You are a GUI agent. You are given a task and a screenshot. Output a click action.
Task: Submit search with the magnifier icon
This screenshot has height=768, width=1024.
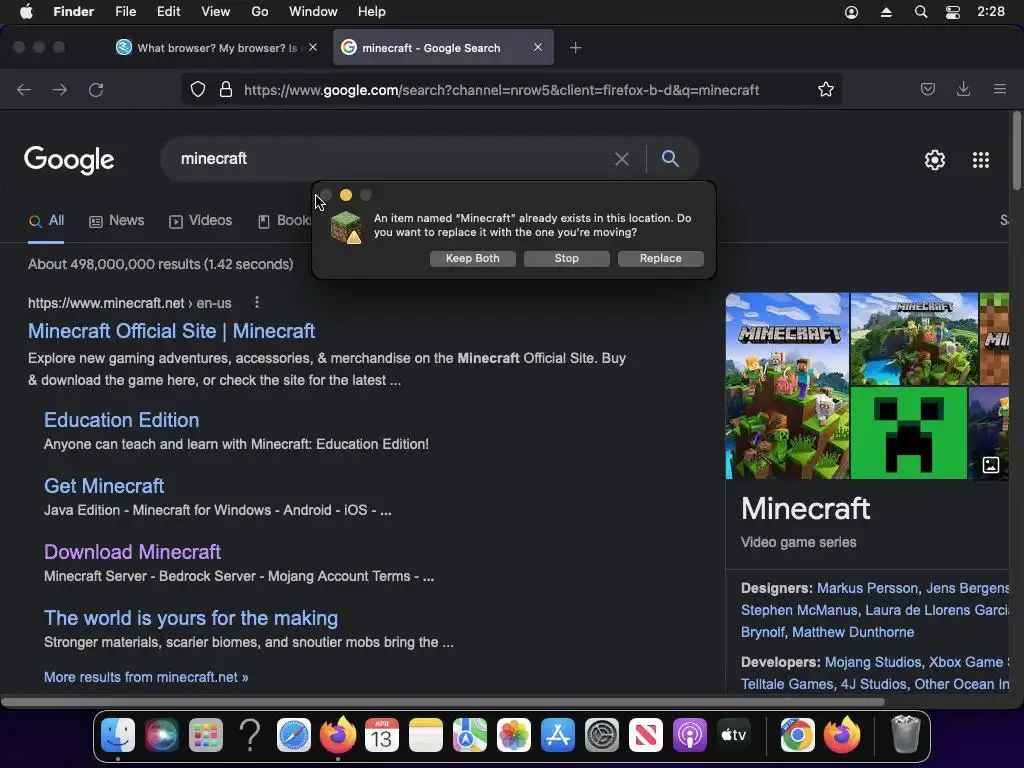click(670, 159)
